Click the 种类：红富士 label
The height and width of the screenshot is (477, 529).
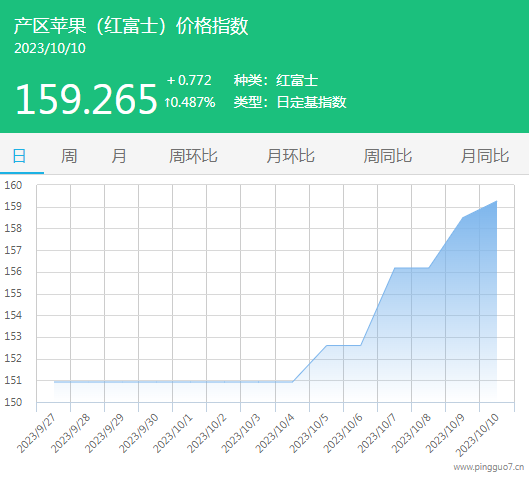(x=276, y=81)
